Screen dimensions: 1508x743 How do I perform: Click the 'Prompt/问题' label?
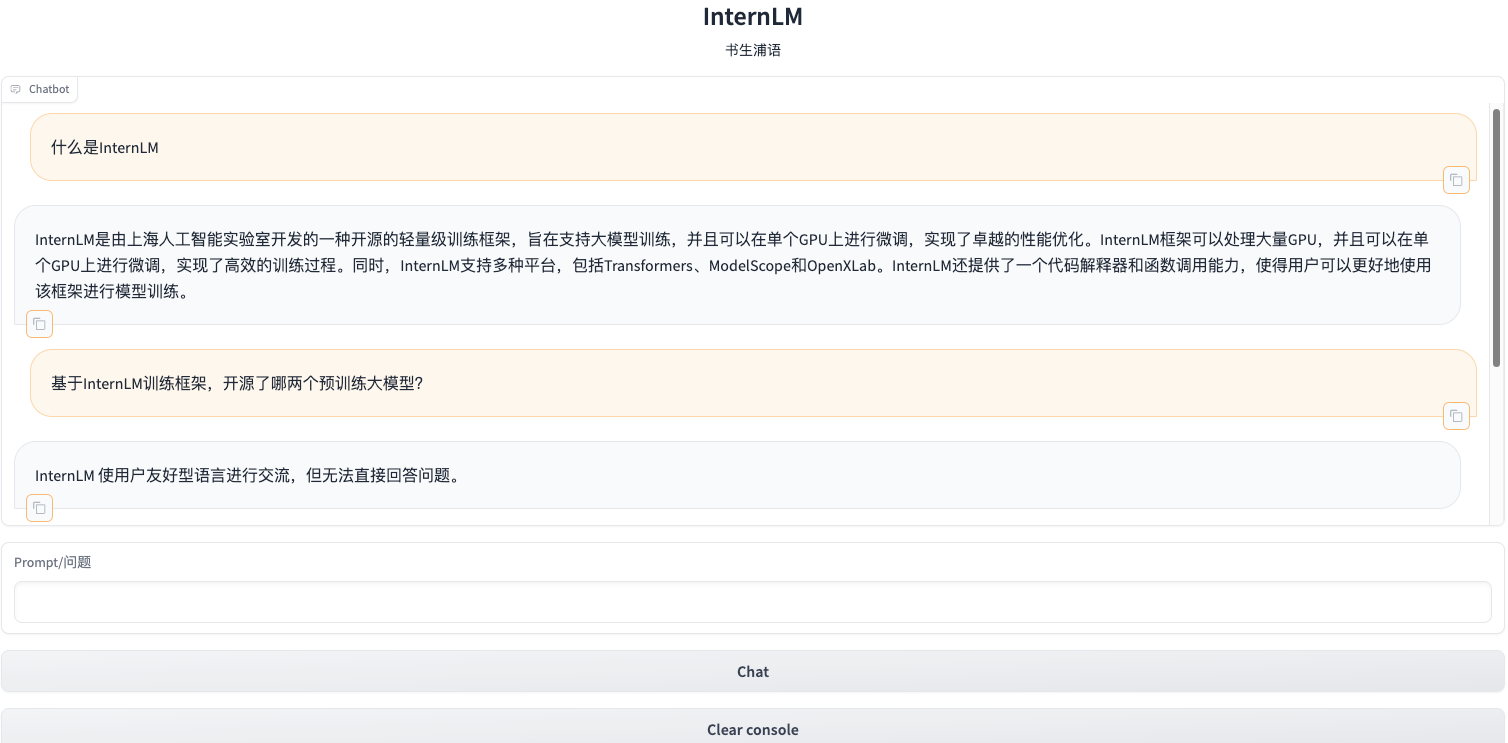(53, 562)
